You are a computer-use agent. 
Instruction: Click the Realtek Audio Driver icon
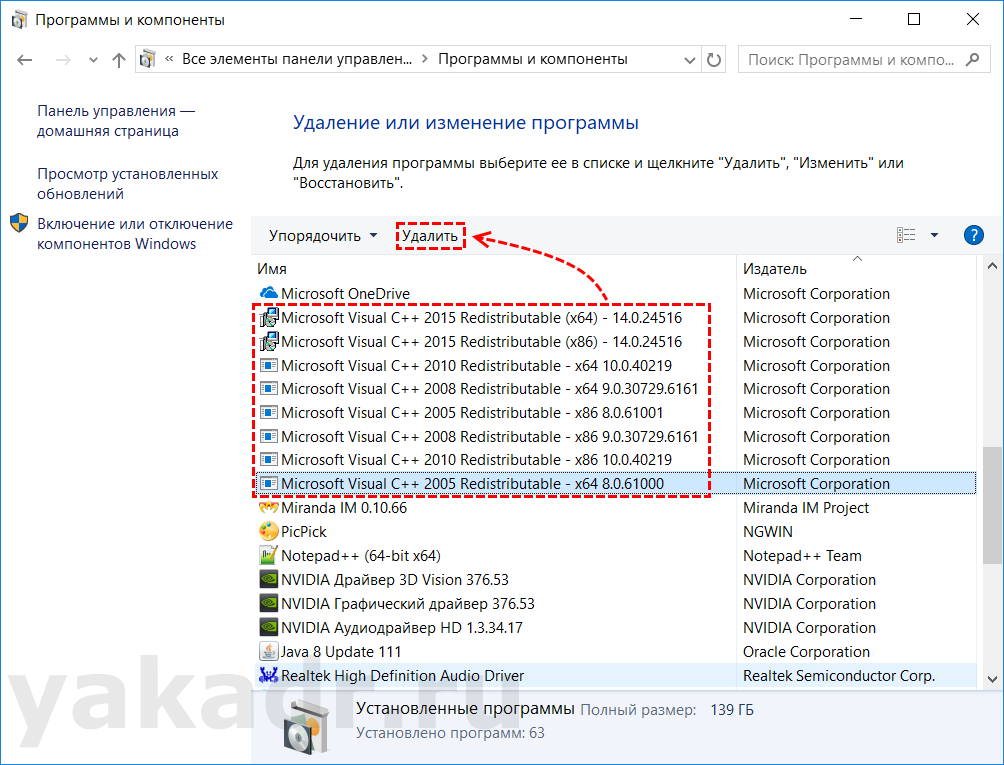(268, 676)
